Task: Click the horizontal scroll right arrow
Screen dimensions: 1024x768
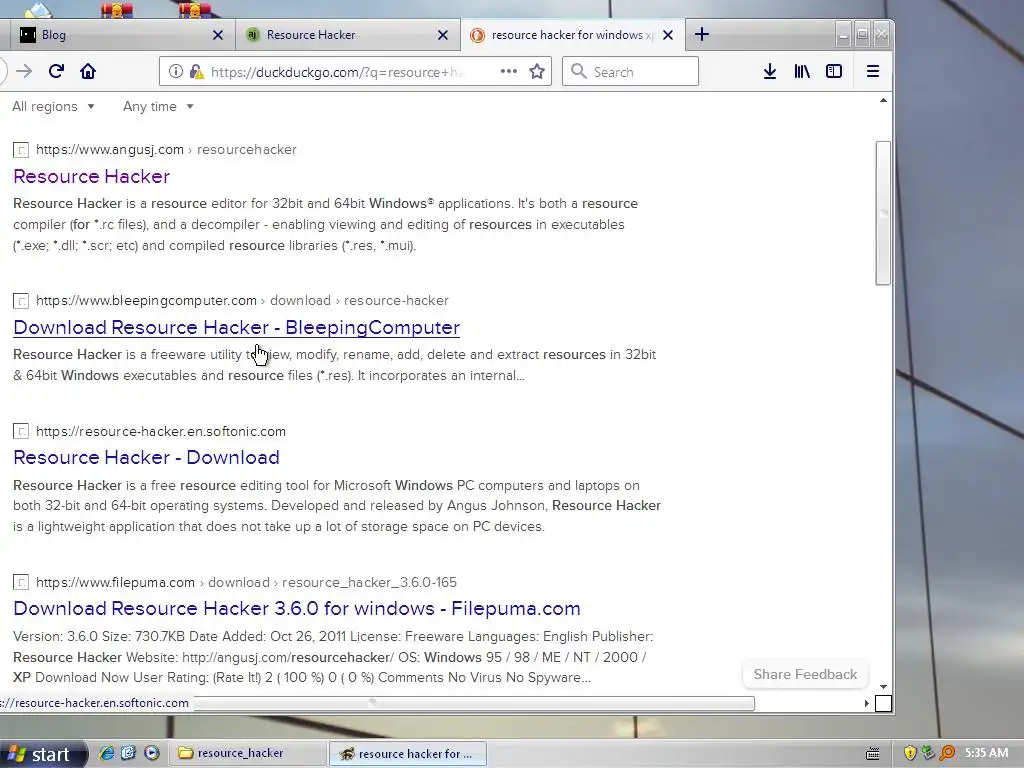Action: point(867,703)
